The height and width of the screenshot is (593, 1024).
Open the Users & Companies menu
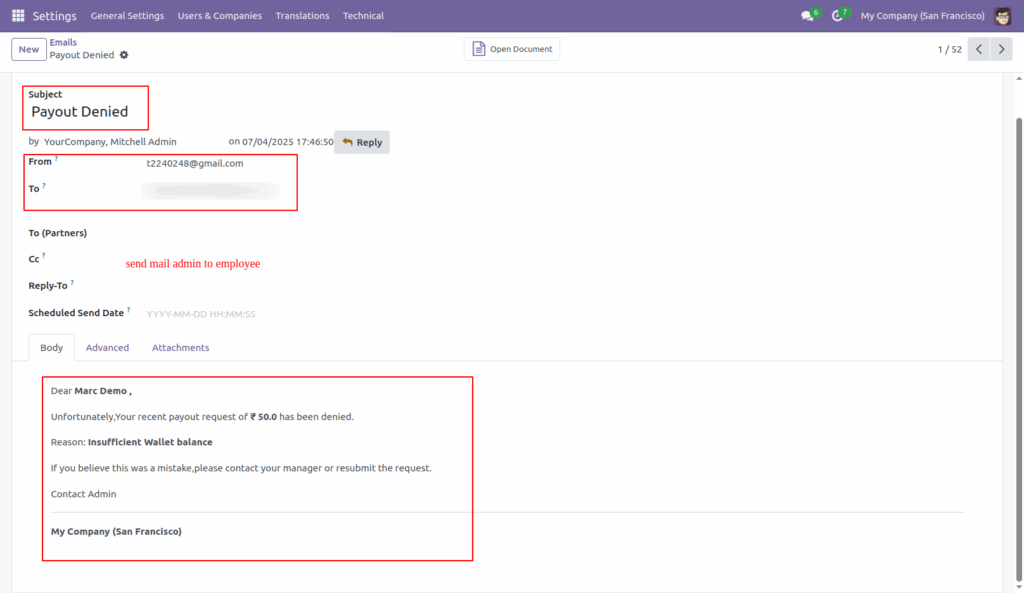click(220, 15)
